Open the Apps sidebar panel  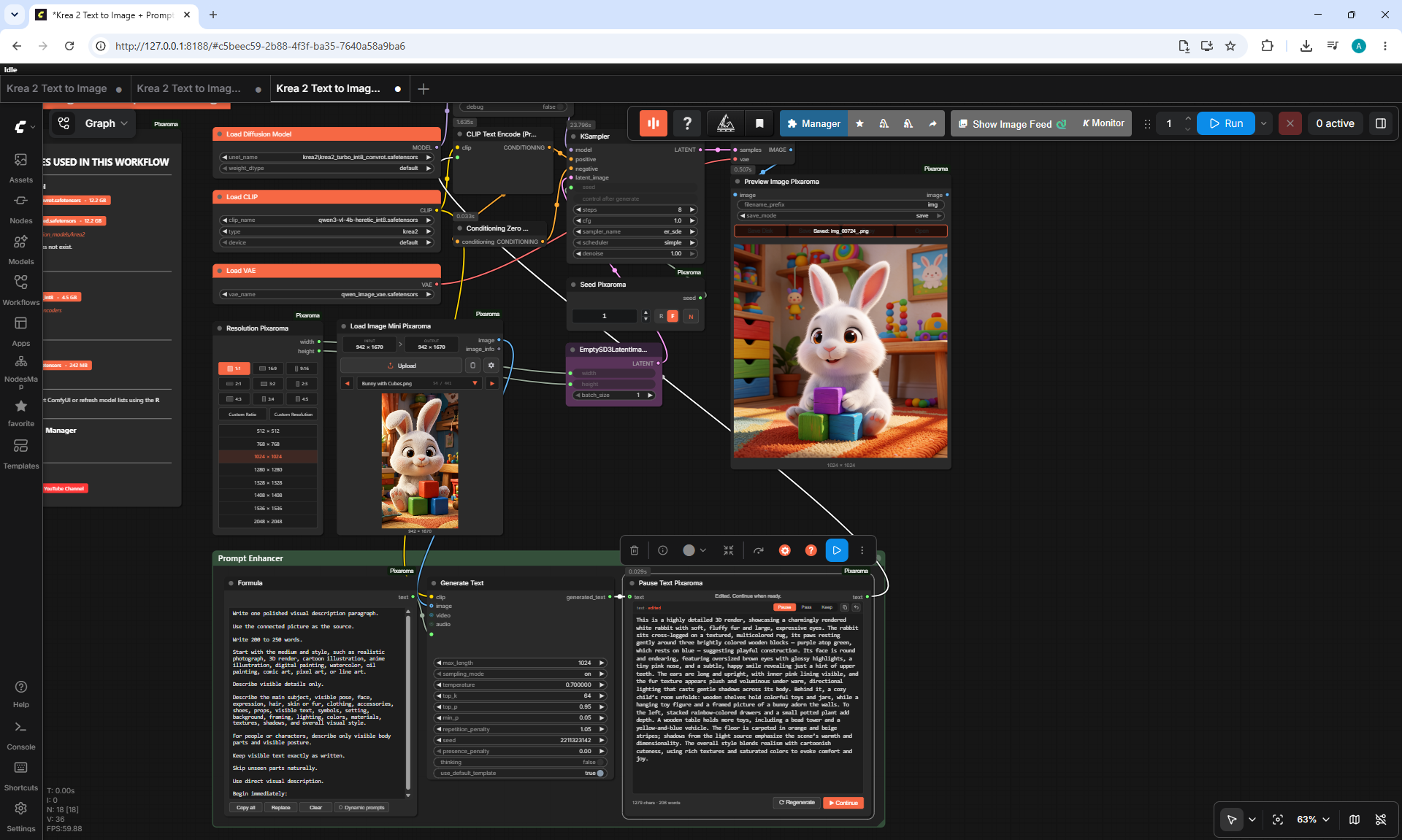[x=20, y=331]
